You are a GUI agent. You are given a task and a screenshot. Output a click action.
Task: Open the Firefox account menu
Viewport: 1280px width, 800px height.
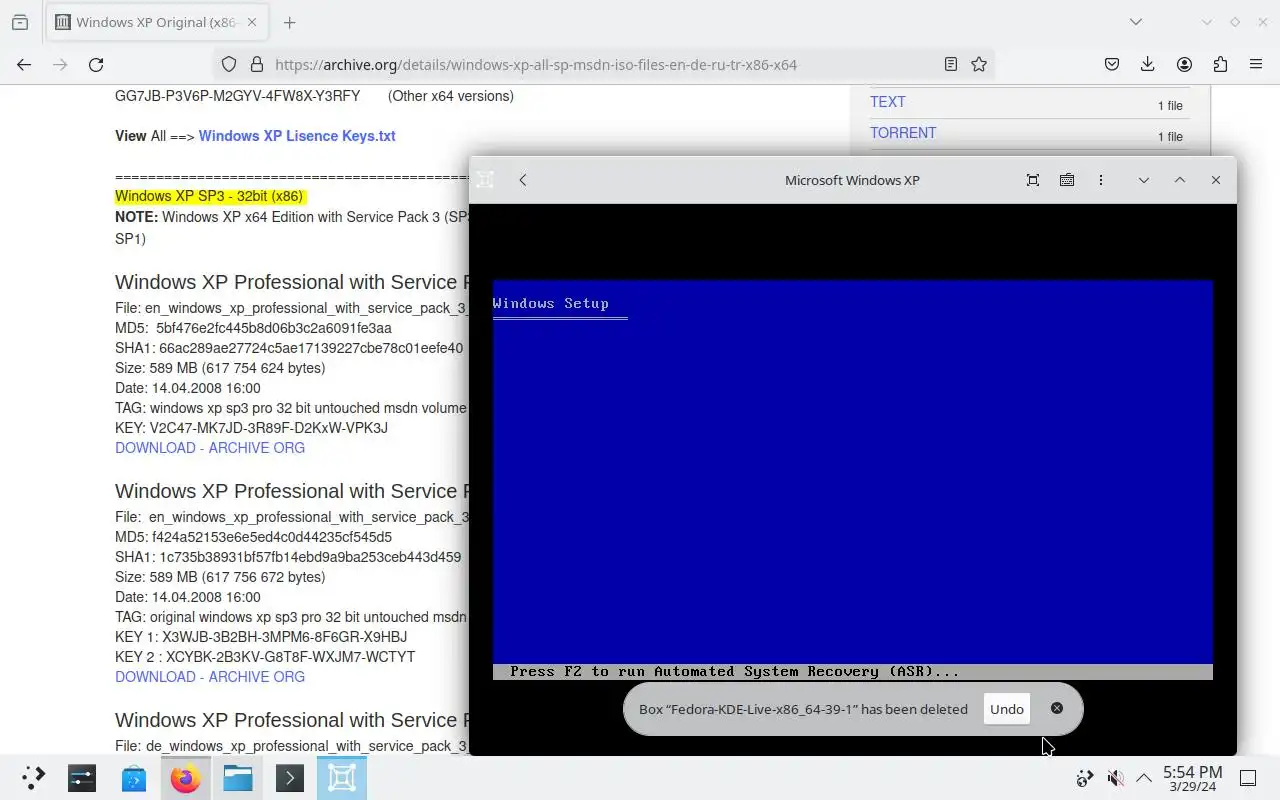point(1184,64)
